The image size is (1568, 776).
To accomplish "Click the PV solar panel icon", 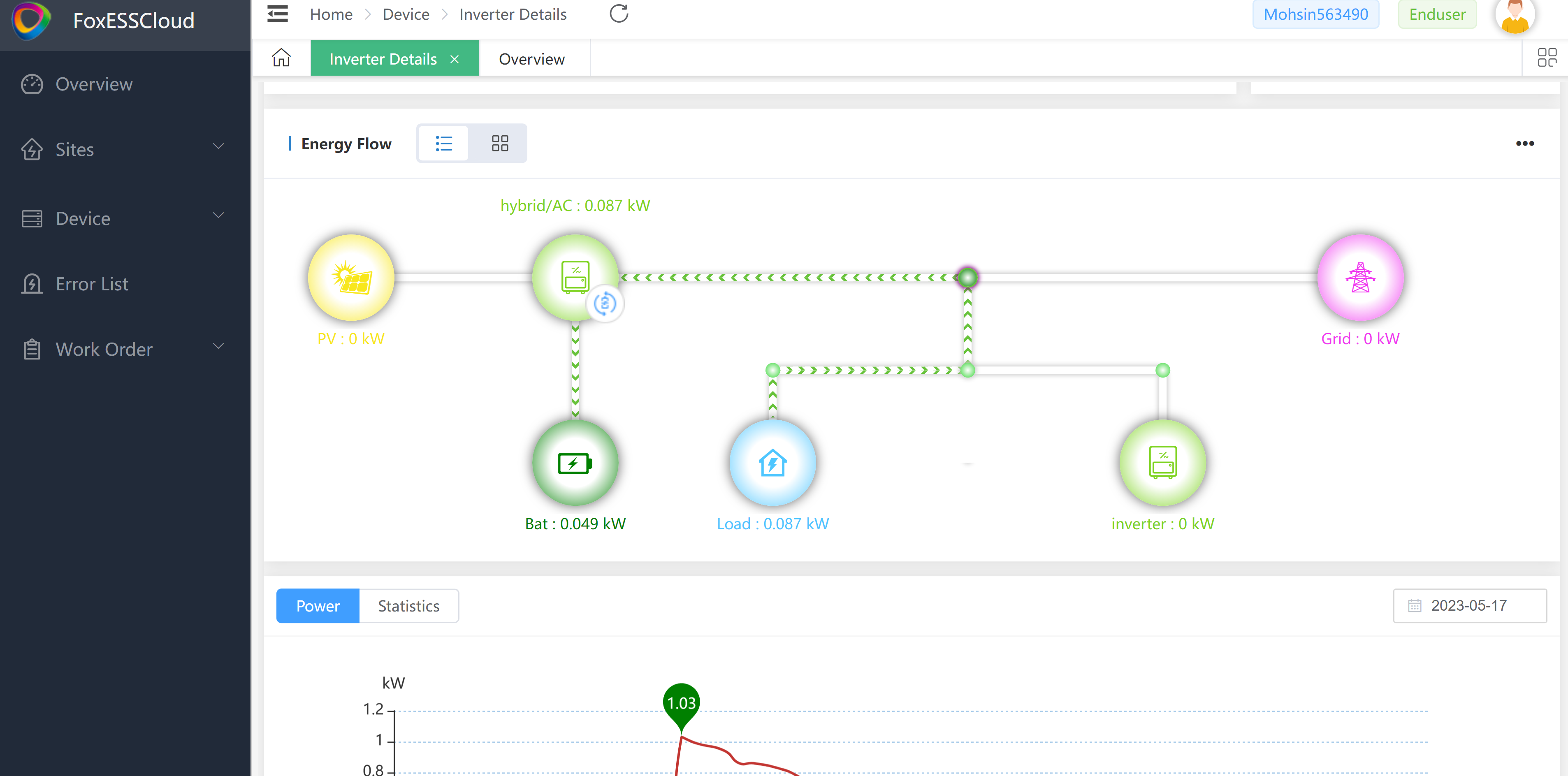I will point(351,278).
